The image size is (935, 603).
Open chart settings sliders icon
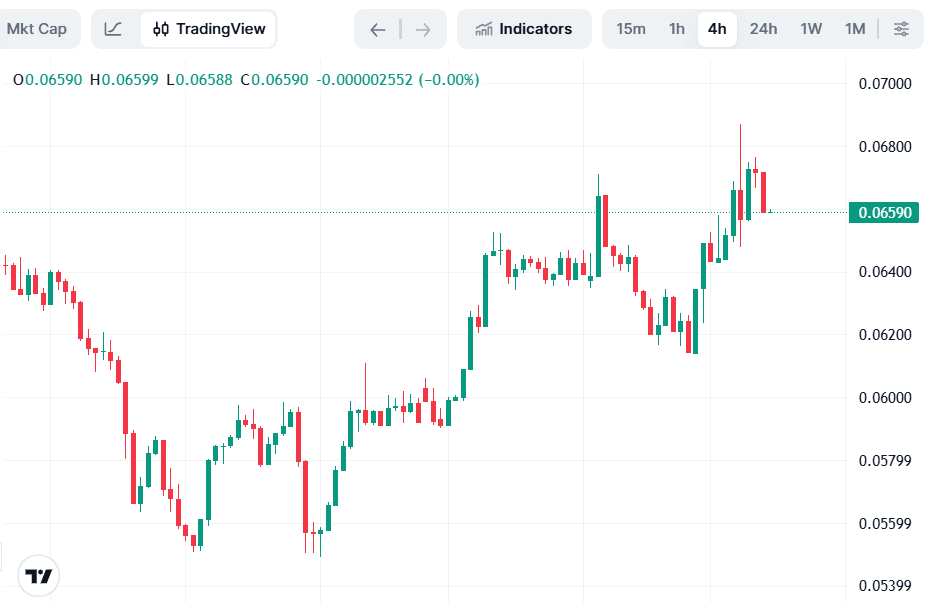click(x=901, y=29)
